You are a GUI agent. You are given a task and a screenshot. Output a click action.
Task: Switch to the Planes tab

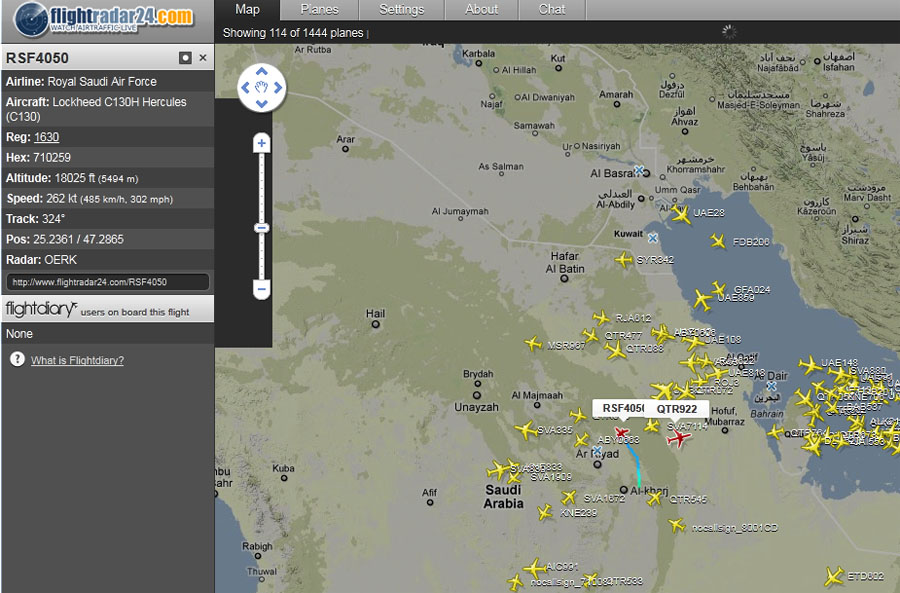[x=319, y=10]
